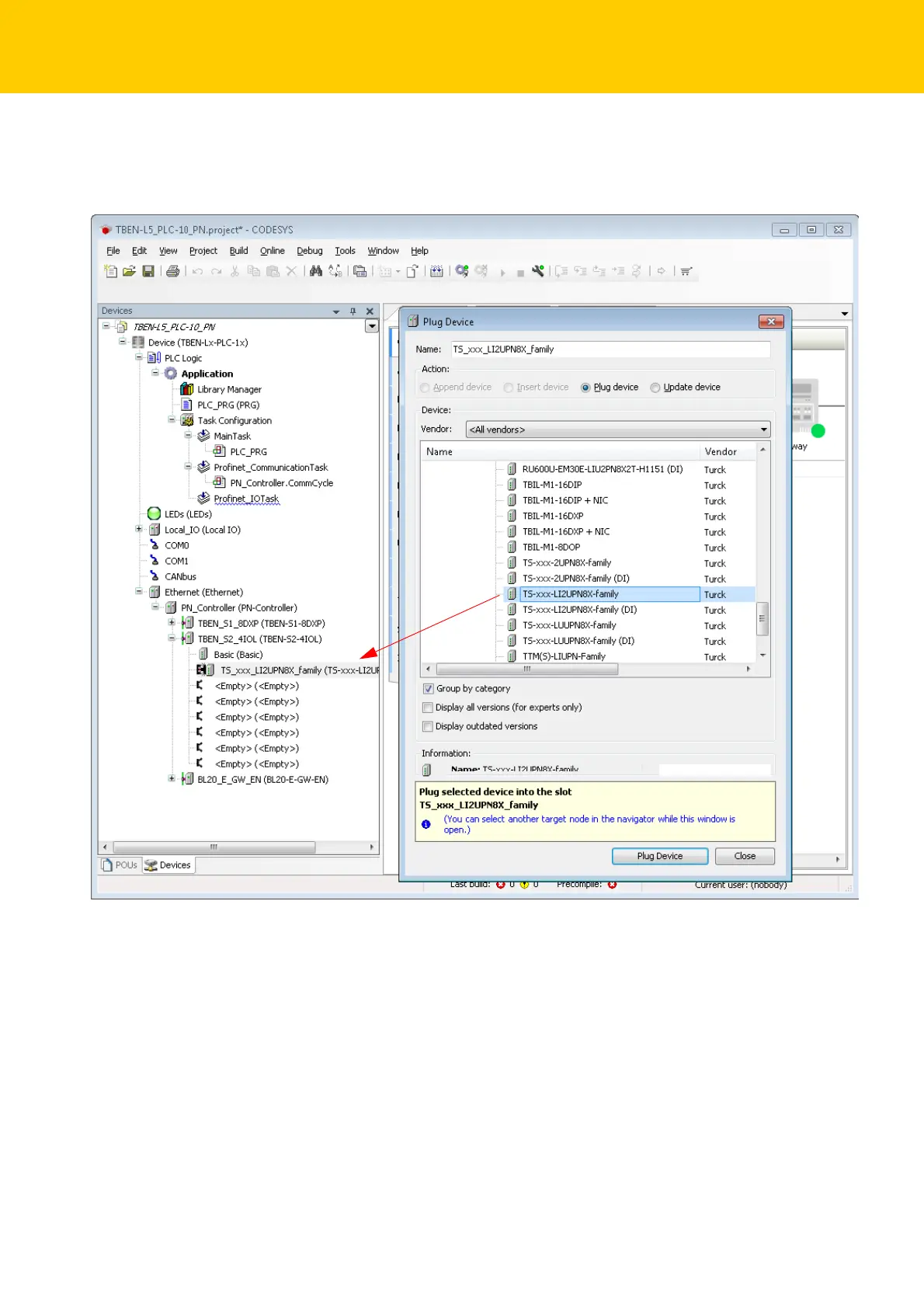Click the Start play arrow in toolbar
The width and height of the screenshot is (924, 1308).
pos(503,273)
